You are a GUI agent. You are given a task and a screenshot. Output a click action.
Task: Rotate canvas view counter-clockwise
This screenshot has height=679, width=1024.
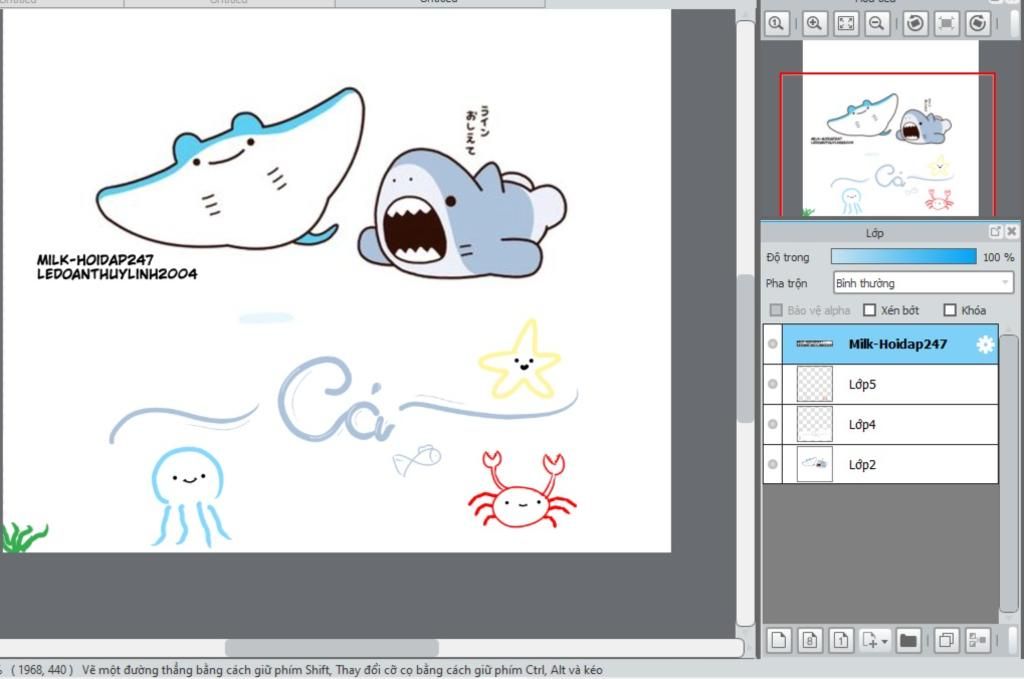point(915,24)
